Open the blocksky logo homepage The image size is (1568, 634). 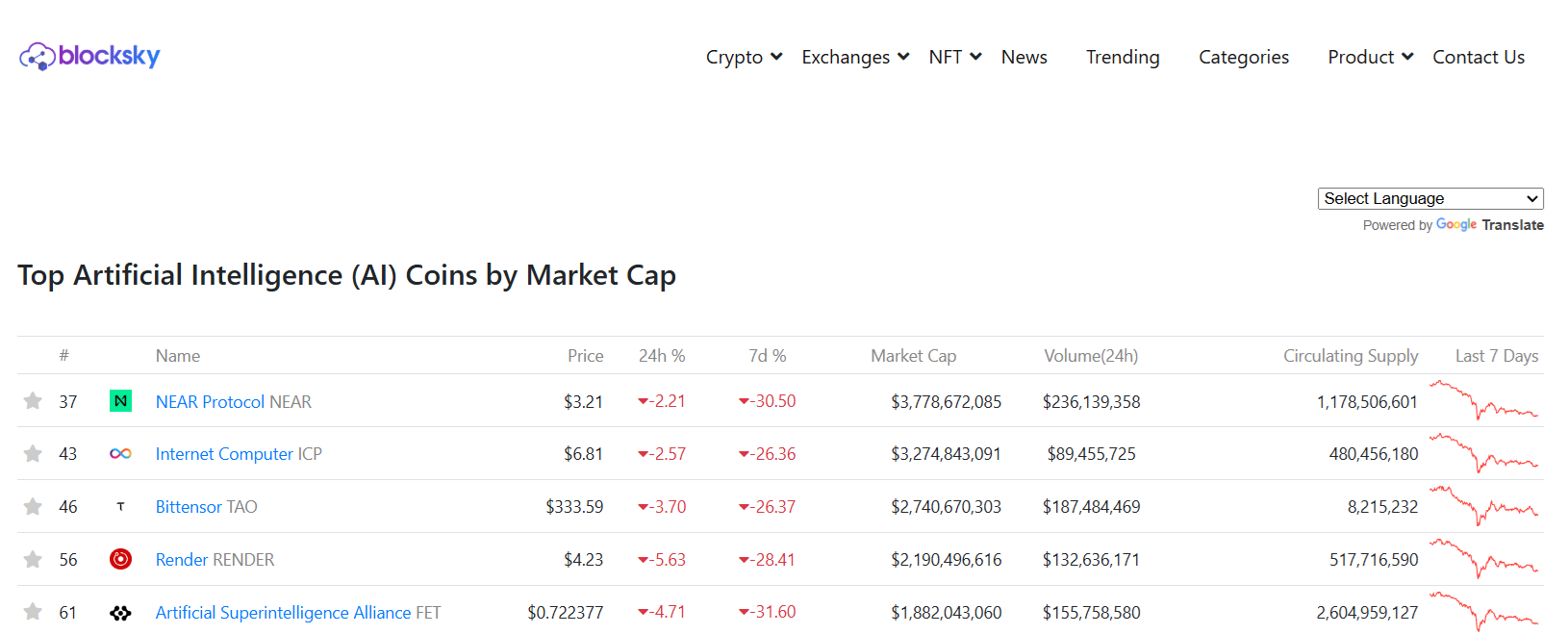click(89, 56)
